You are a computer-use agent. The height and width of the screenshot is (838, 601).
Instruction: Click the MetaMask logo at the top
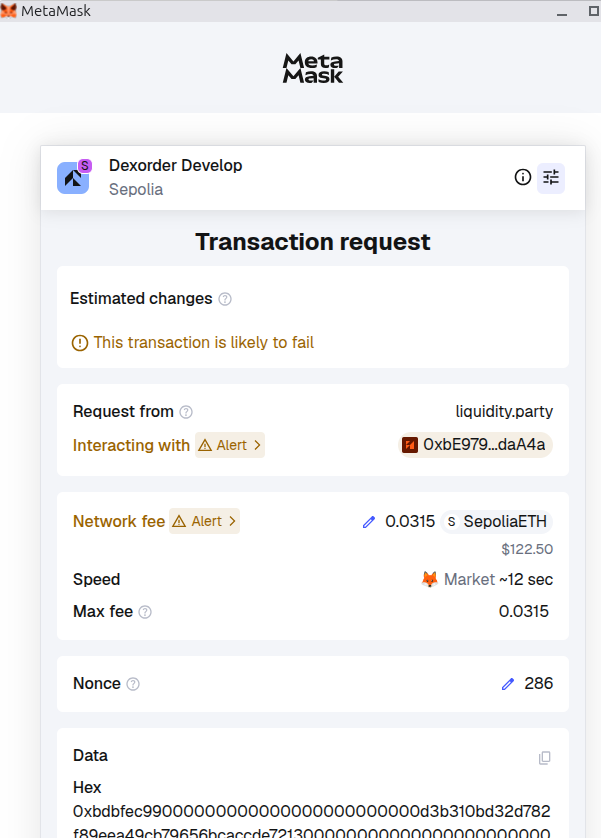312,68
